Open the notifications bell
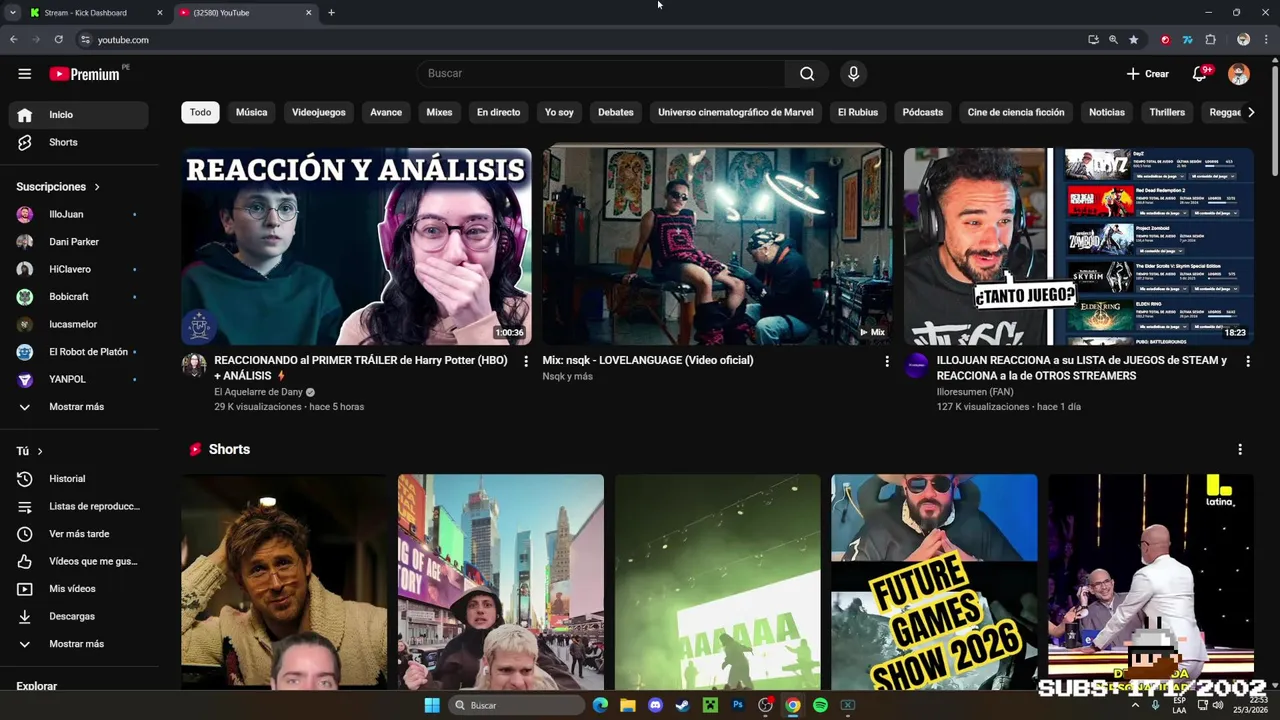Screen dimensions: 1280x720 click(x=1200, y=74)
